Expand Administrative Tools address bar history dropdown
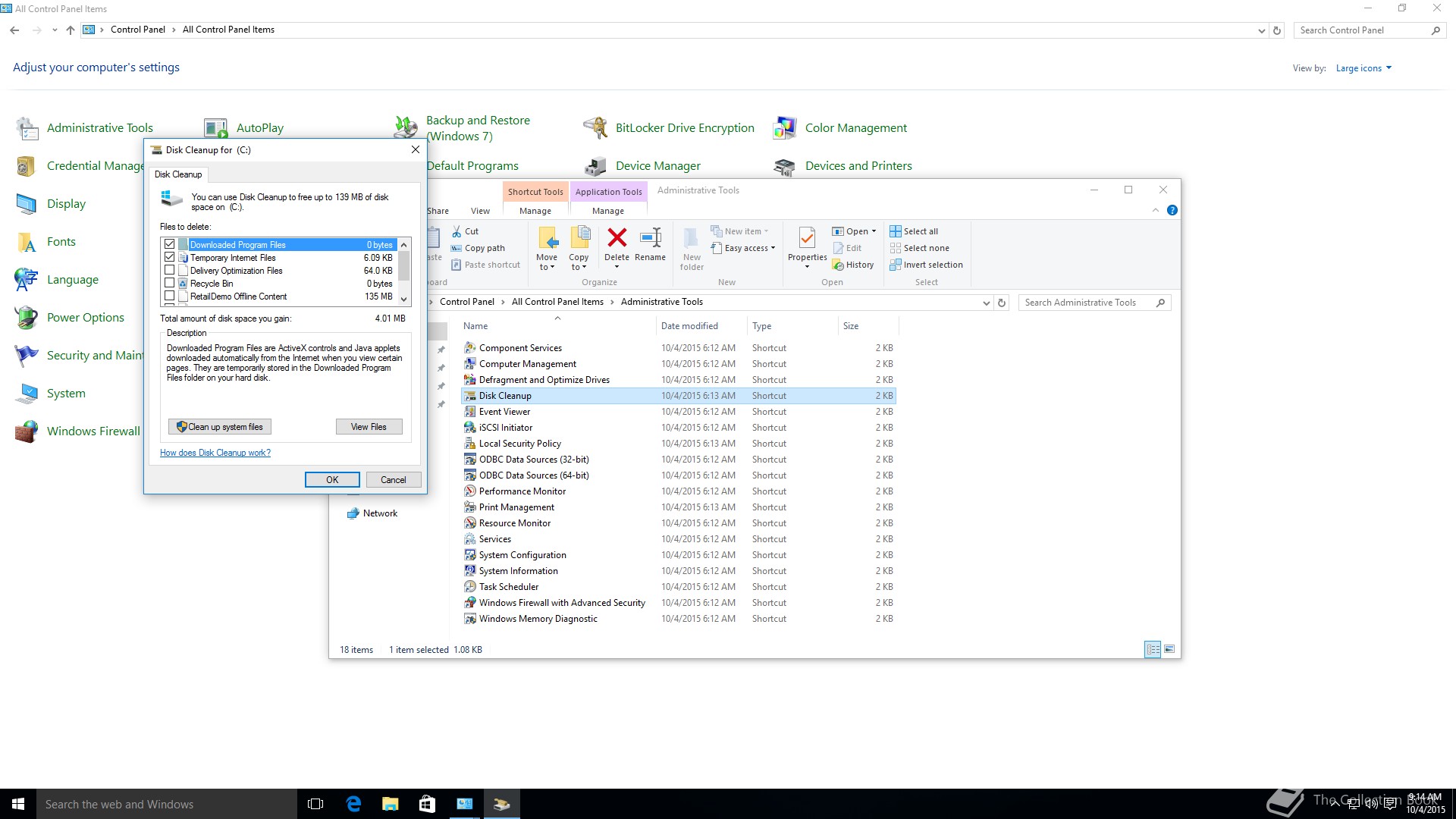The width and height of the screenshot is (1456, 819). click(986, 303)
